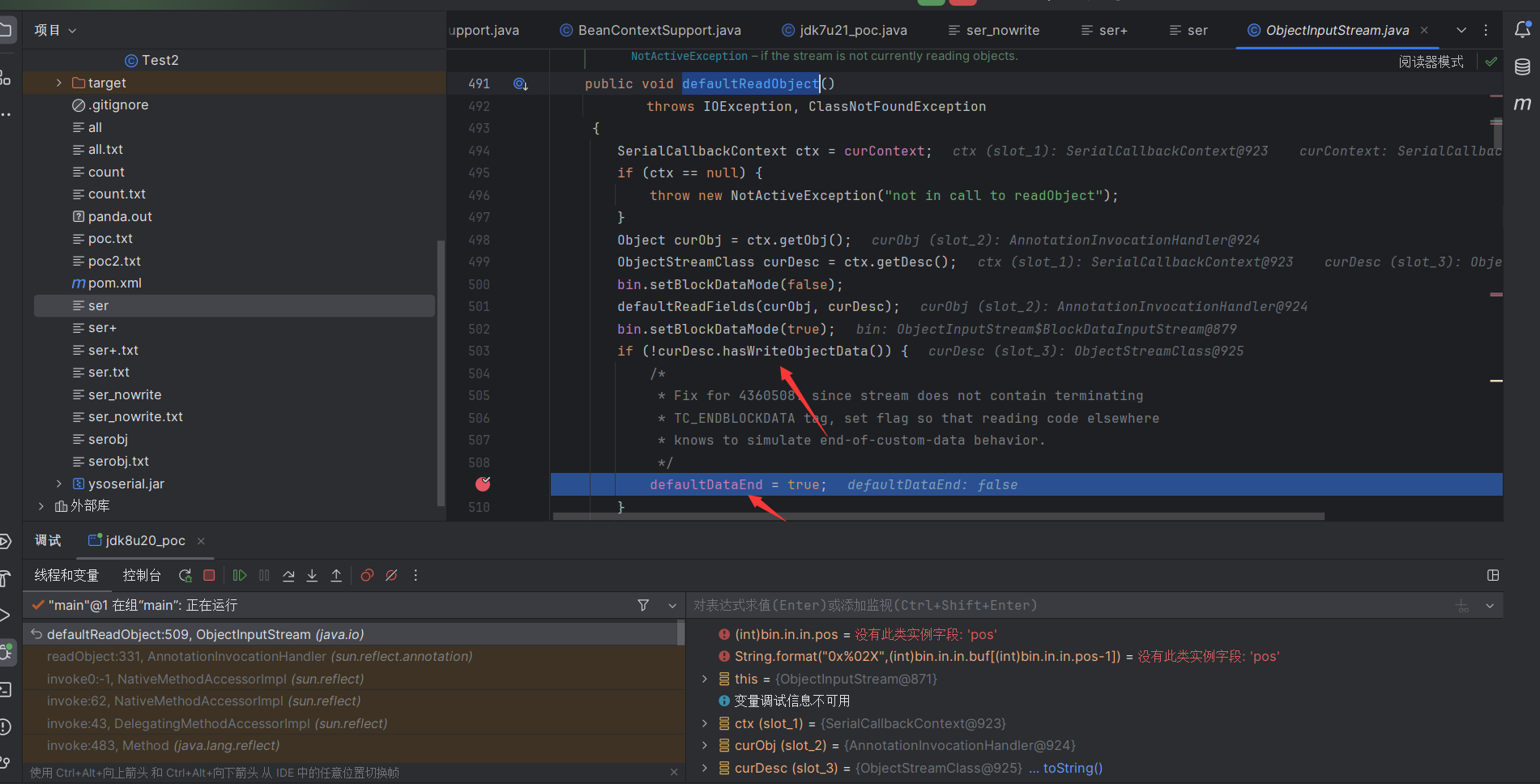Close the jdk8u20_poc debug tab
Viewport: 1540px width, 784px height.
pyautogui.click(x=201, y=540)
